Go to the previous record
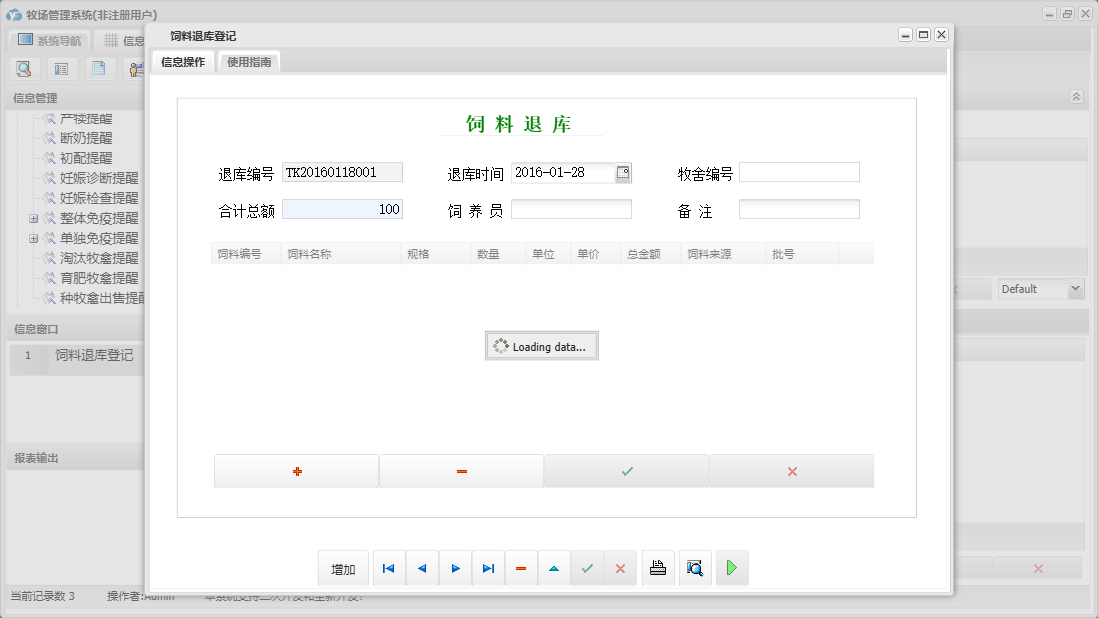Screen dimensions: 1098x618 (421, 568)
